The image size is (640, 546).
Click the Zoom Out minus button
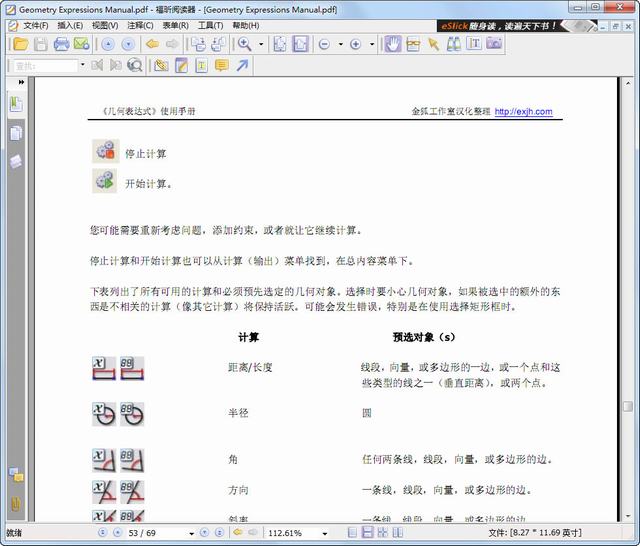click(x=324, y=44)
